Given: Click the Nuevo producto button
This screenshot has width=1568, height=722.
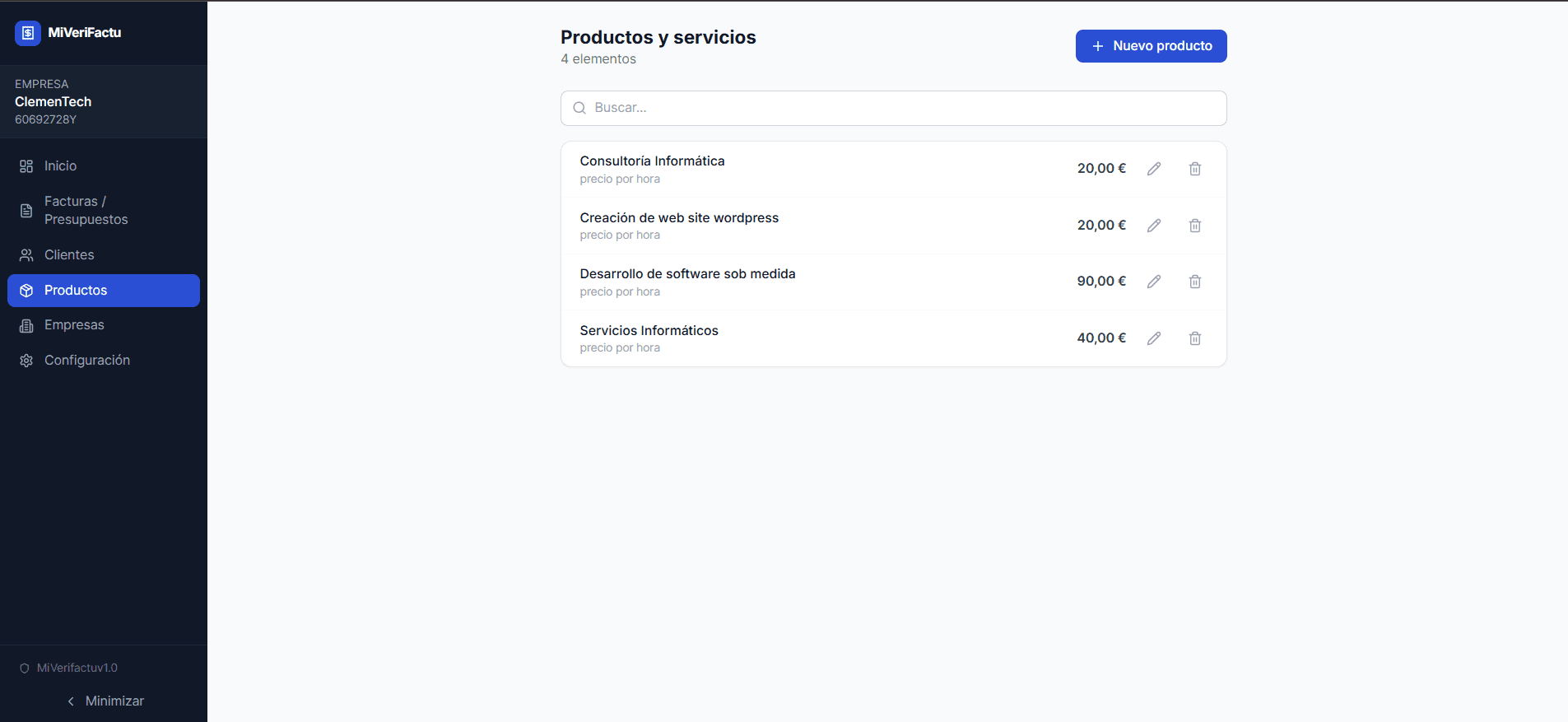Looking at the screenshot, I should coord(1151,46).
